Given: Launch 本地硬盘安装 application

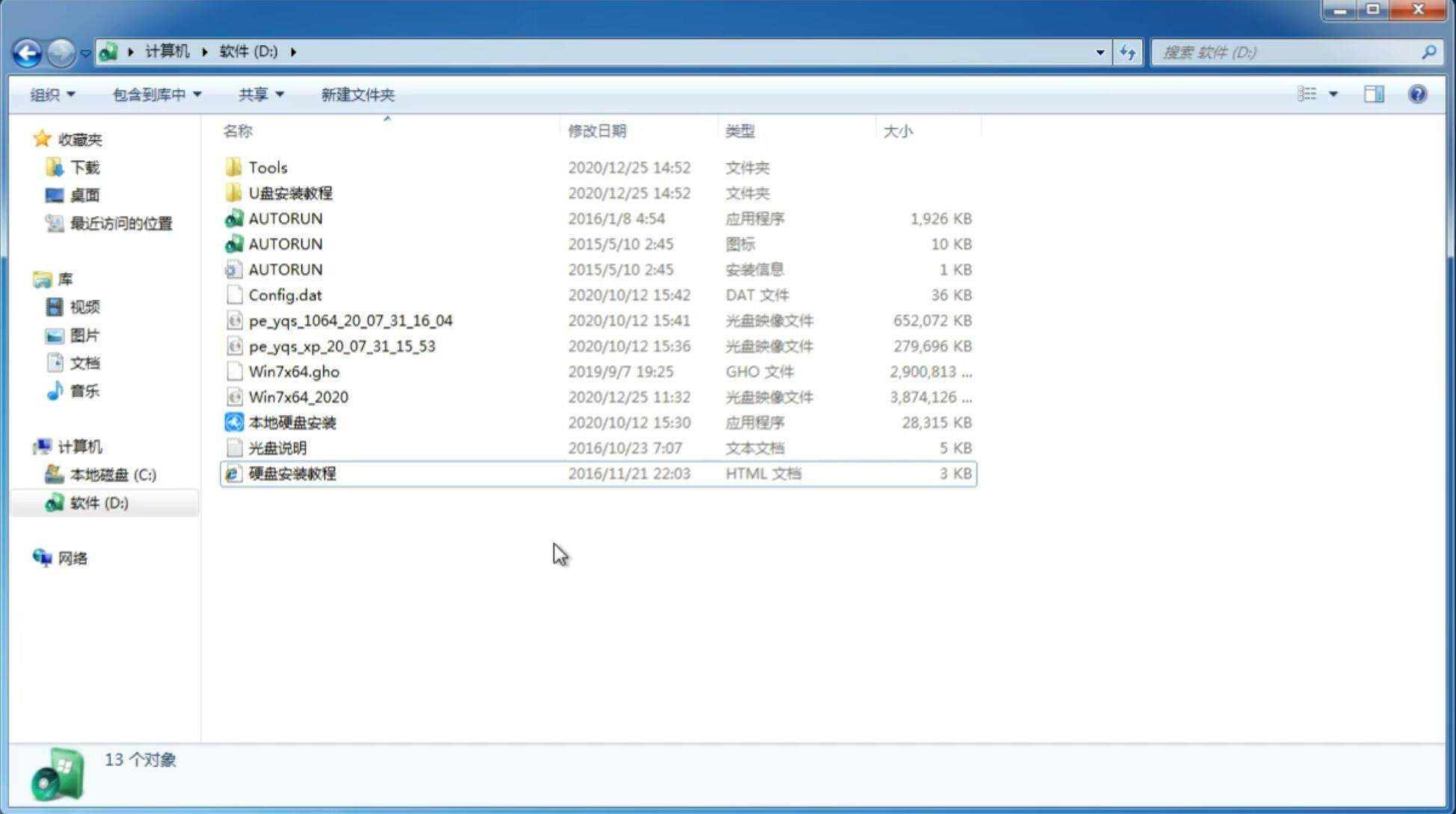Looking at the screenshot, I should 291,422.
